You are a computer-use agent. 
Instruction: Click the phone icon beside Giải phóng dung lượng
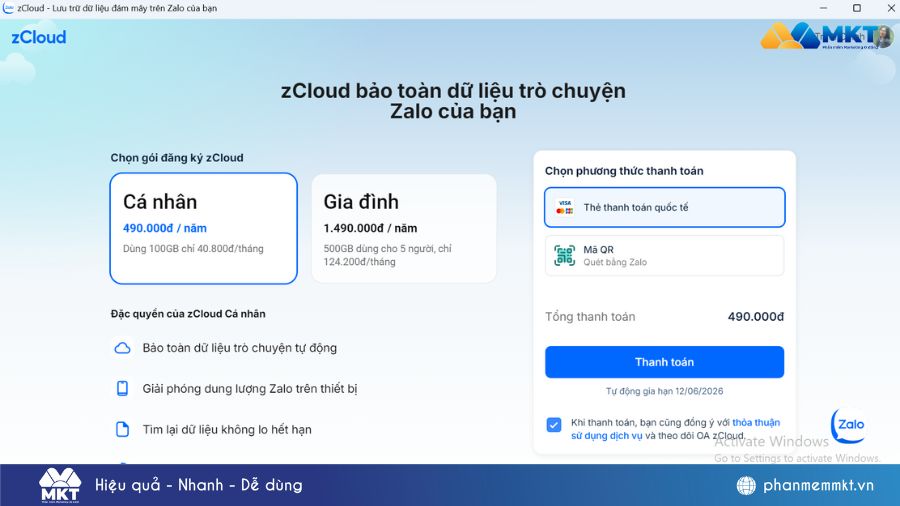(122, 389)
